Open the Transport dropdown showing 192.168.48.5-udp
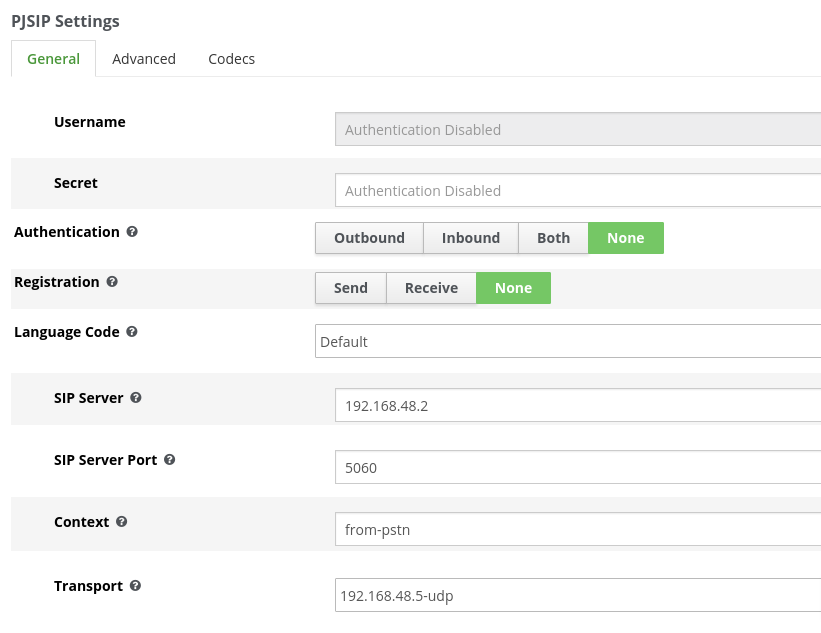The height and width of the screenshot is (633, 821). pos(578,595)
